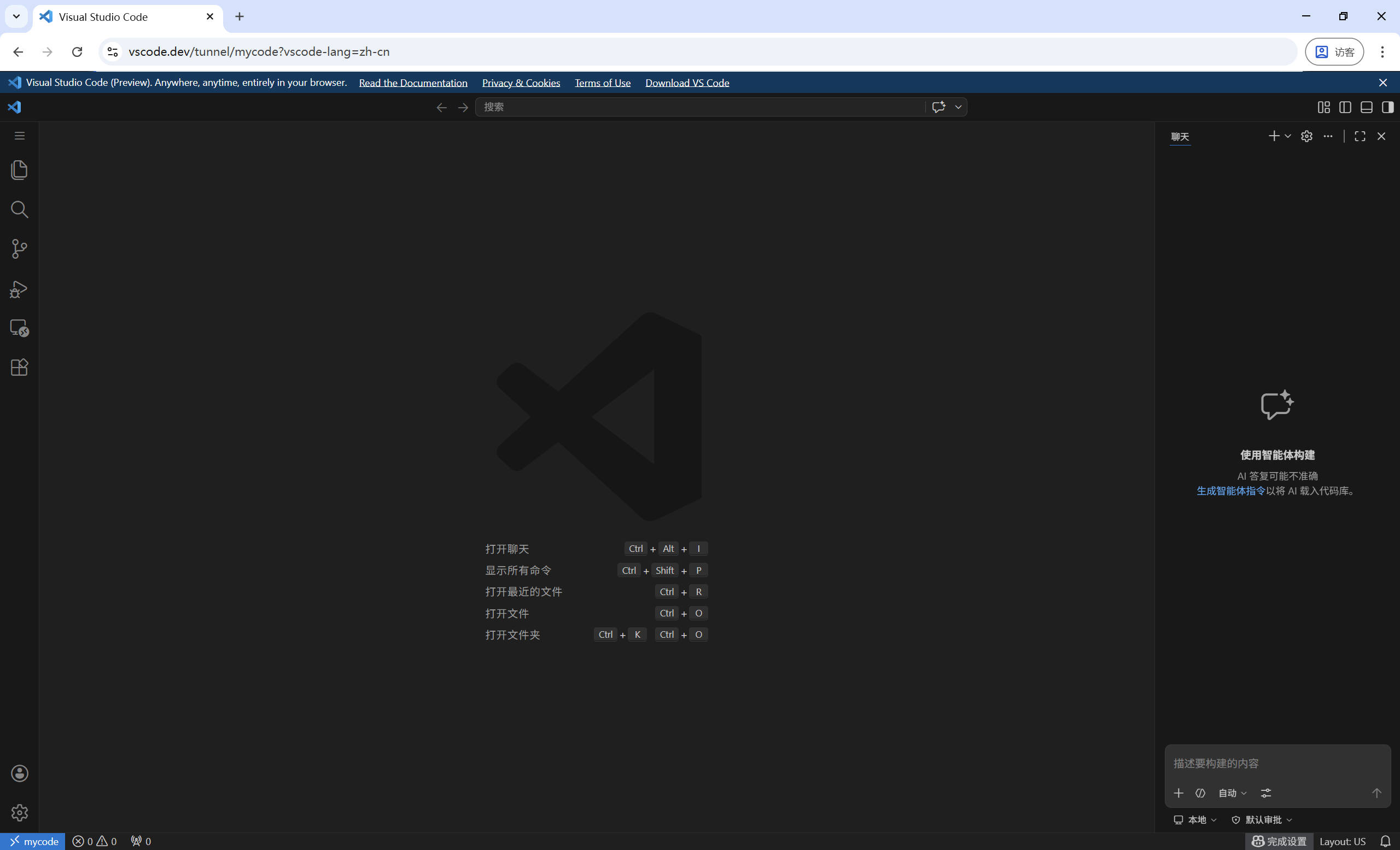Click Layout: US in status bar

pos(1342,841)
